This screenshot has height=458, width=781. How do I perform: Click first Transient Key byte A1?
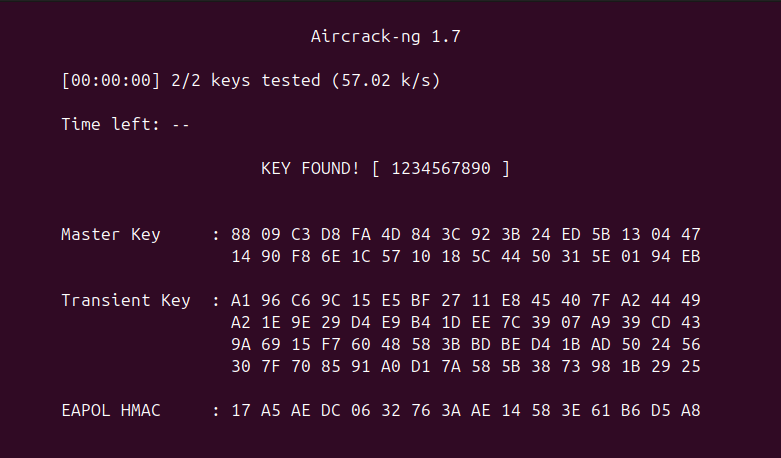click(241, 300)
